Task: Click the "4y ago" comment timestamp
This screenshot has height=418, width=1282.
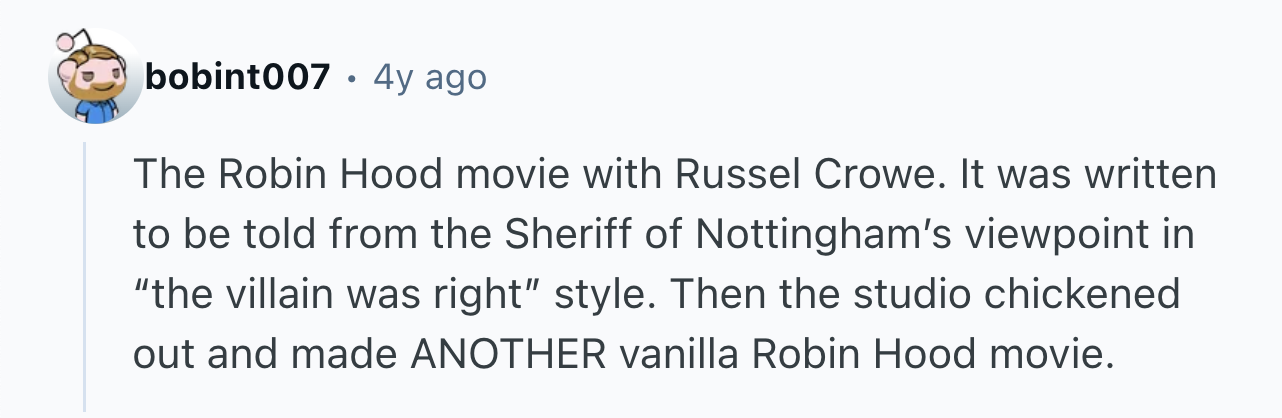Action: pos(429,77)
